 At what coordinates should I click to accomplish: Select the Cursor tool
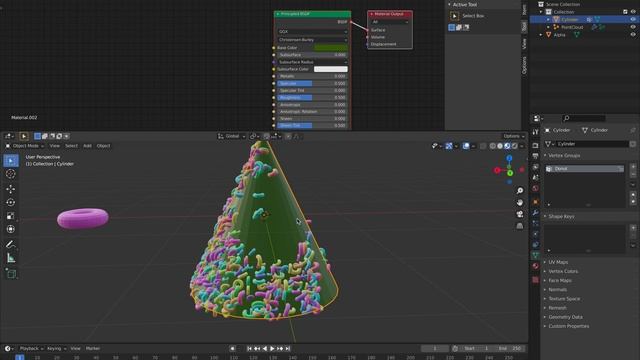(x=11, y=174)
